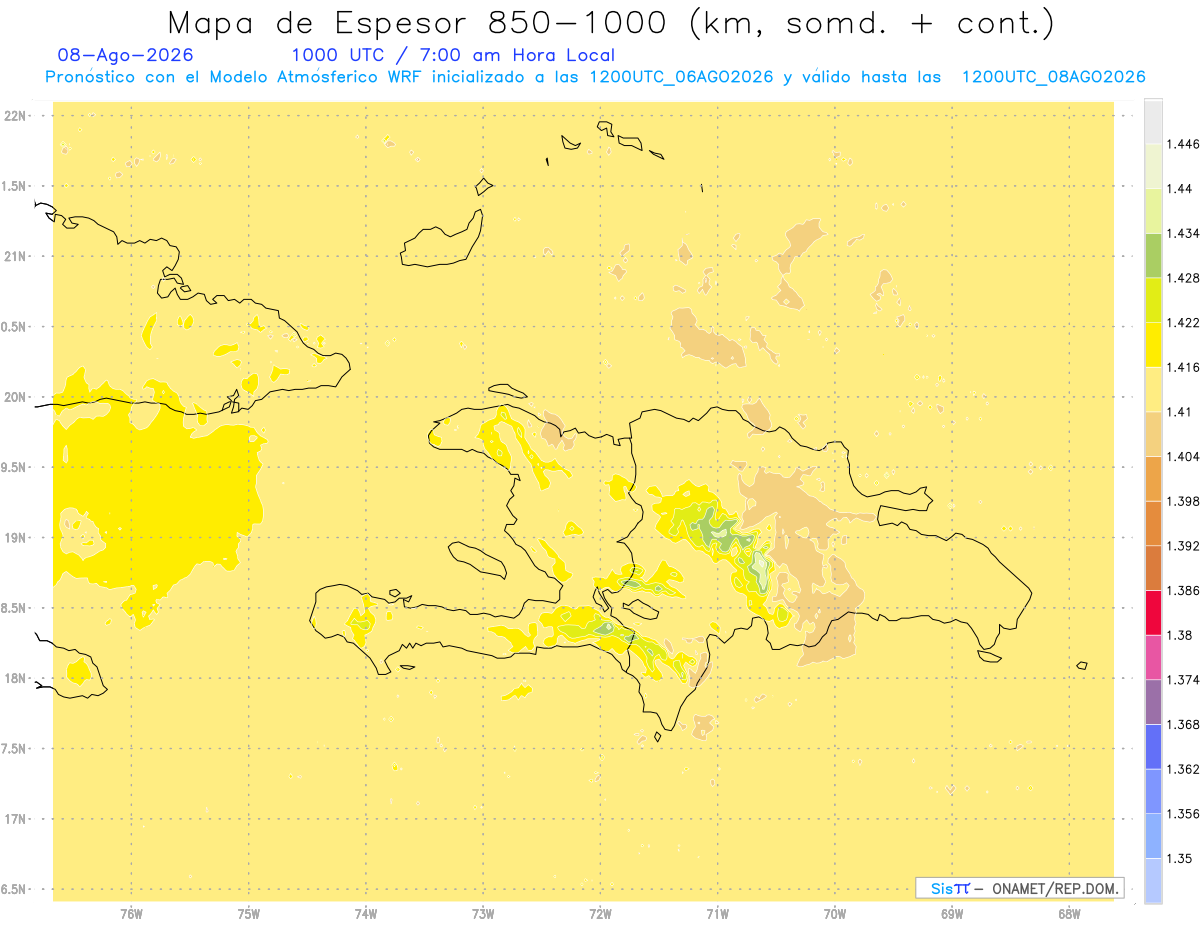Pick the bright yellow swatch between 1.416 and 1.422

tap(1153, 345)
